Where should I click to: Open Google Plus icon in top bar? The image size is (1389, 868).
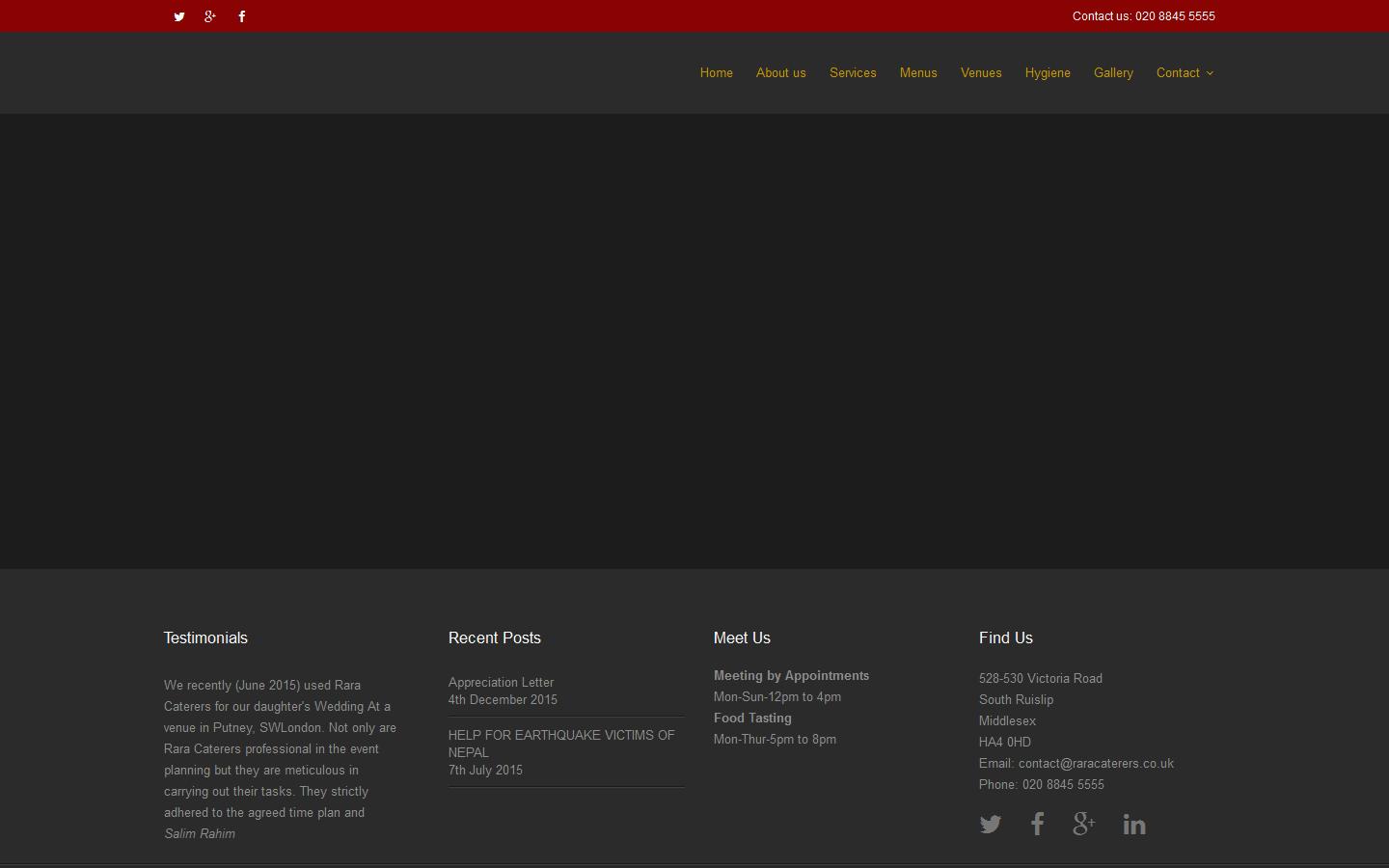210,16
